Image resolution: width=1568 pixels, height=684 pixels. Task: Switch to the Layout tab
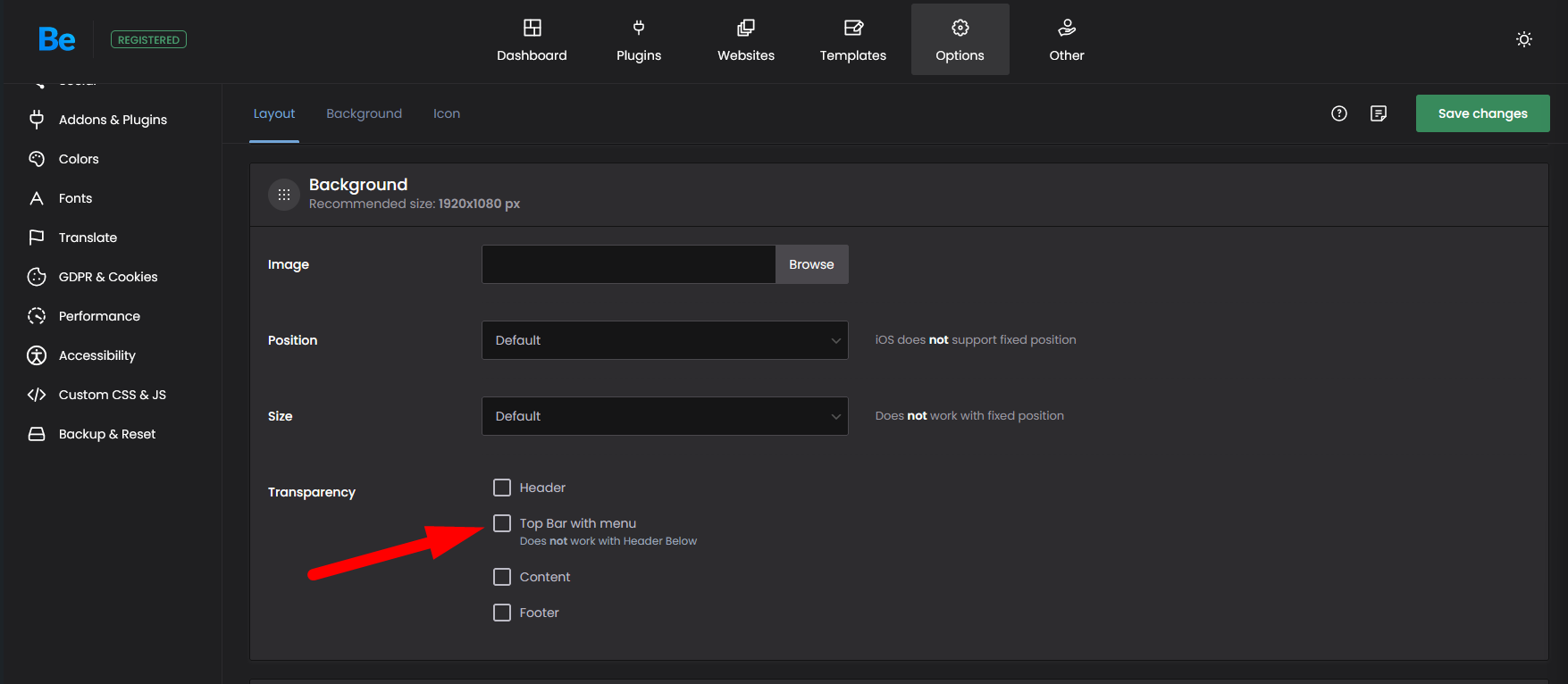pyautogui.click(x=274, y=113)
